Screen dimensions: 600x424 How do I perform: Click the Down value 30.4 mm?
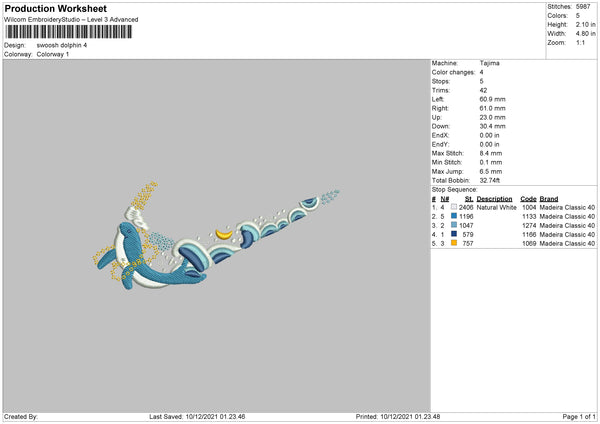(x=492, y=126)
